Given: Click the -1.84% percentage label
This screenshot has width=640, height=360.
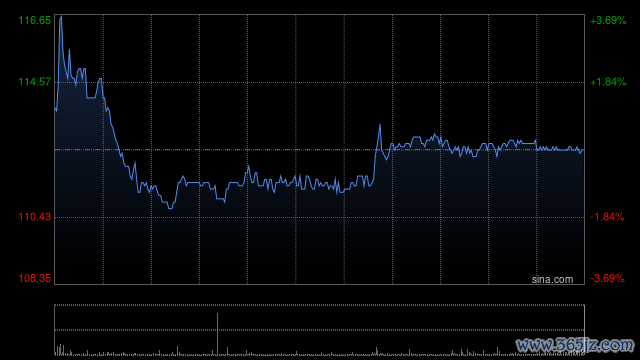Looking at the screenshot, I should point(607,217).
